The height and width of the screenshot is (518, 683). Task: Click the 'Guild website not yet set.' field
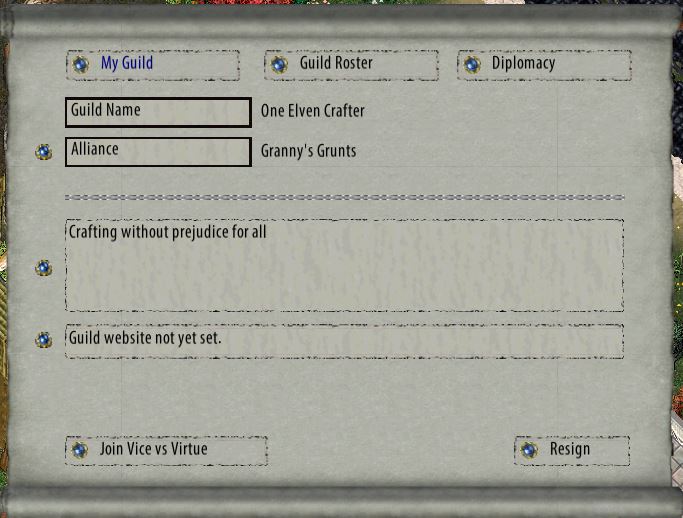344,341
